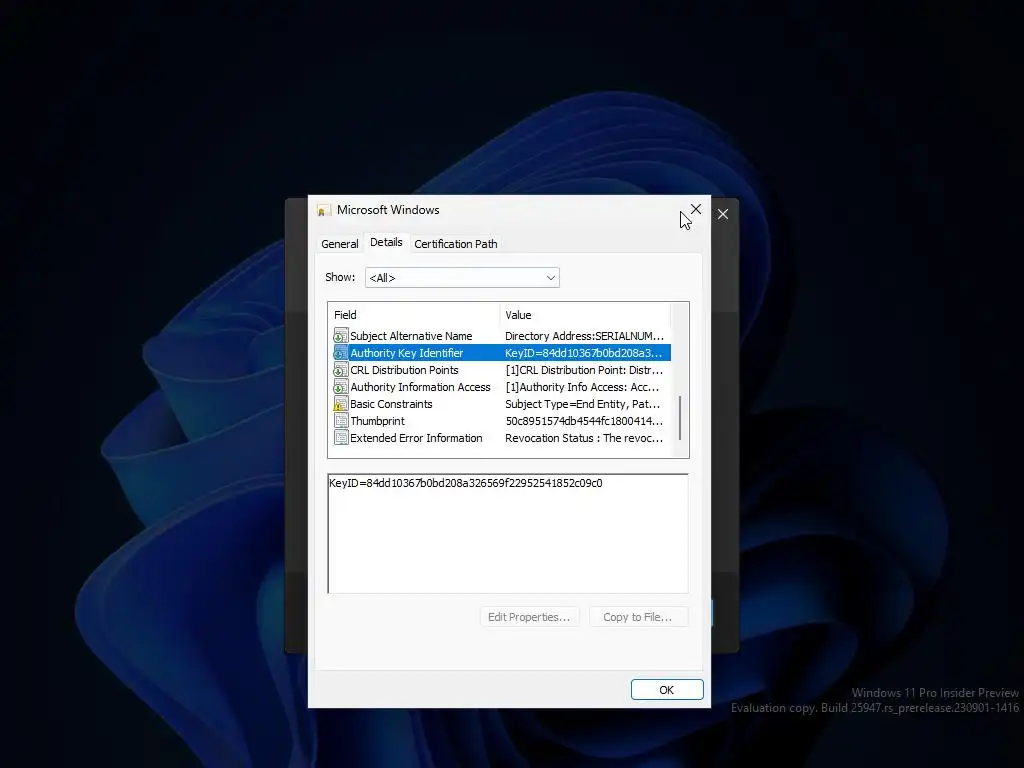Click the Edit Properties... button

point(529,617)
